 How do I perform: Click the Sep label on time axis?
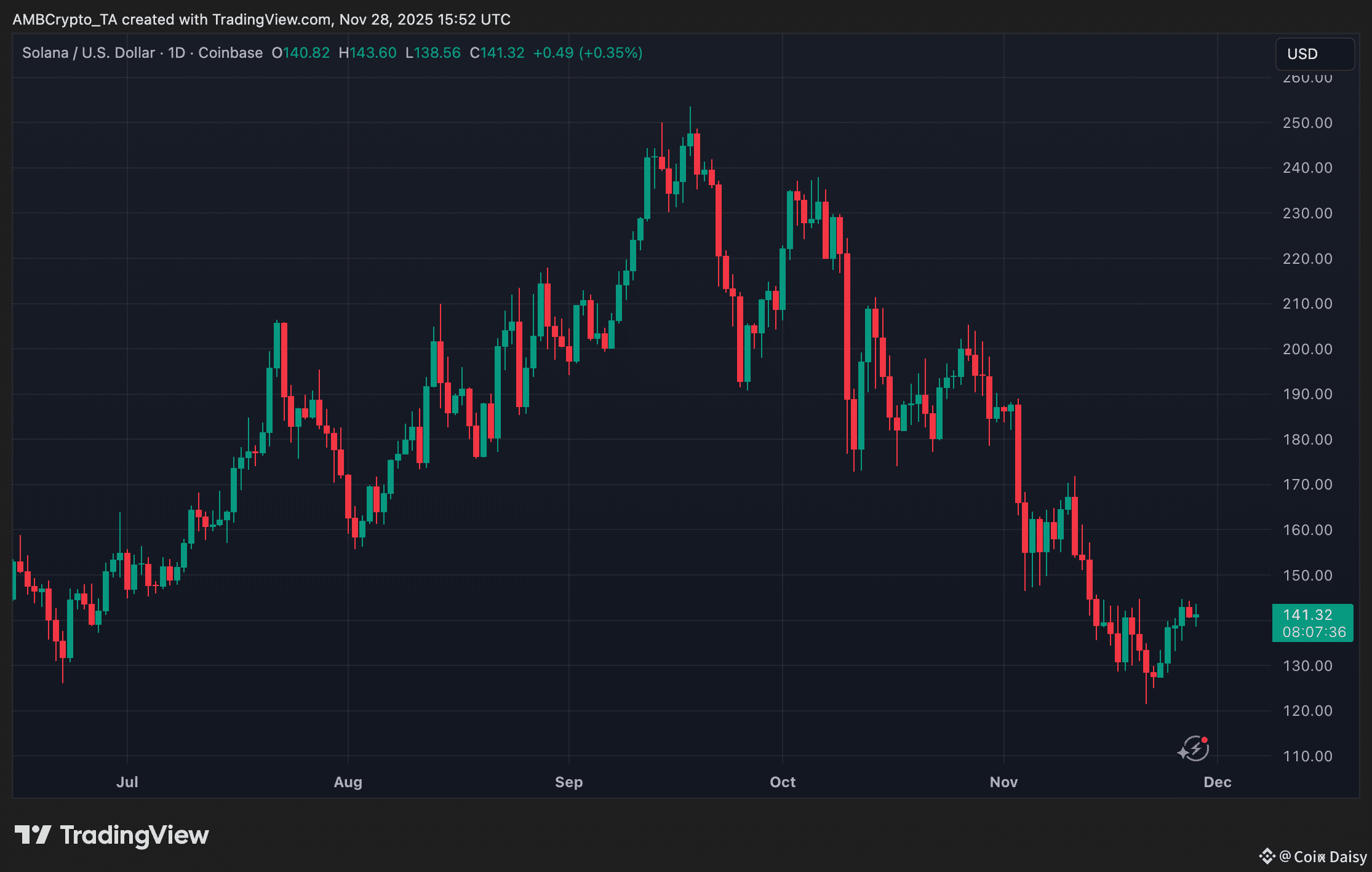(x=568, y=782)
